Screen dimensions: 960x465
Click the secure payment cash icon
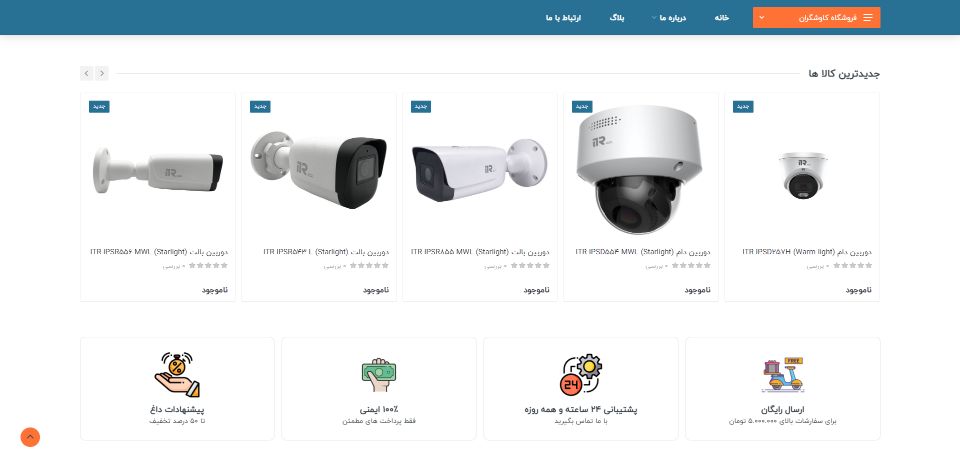tap(378, 375)
